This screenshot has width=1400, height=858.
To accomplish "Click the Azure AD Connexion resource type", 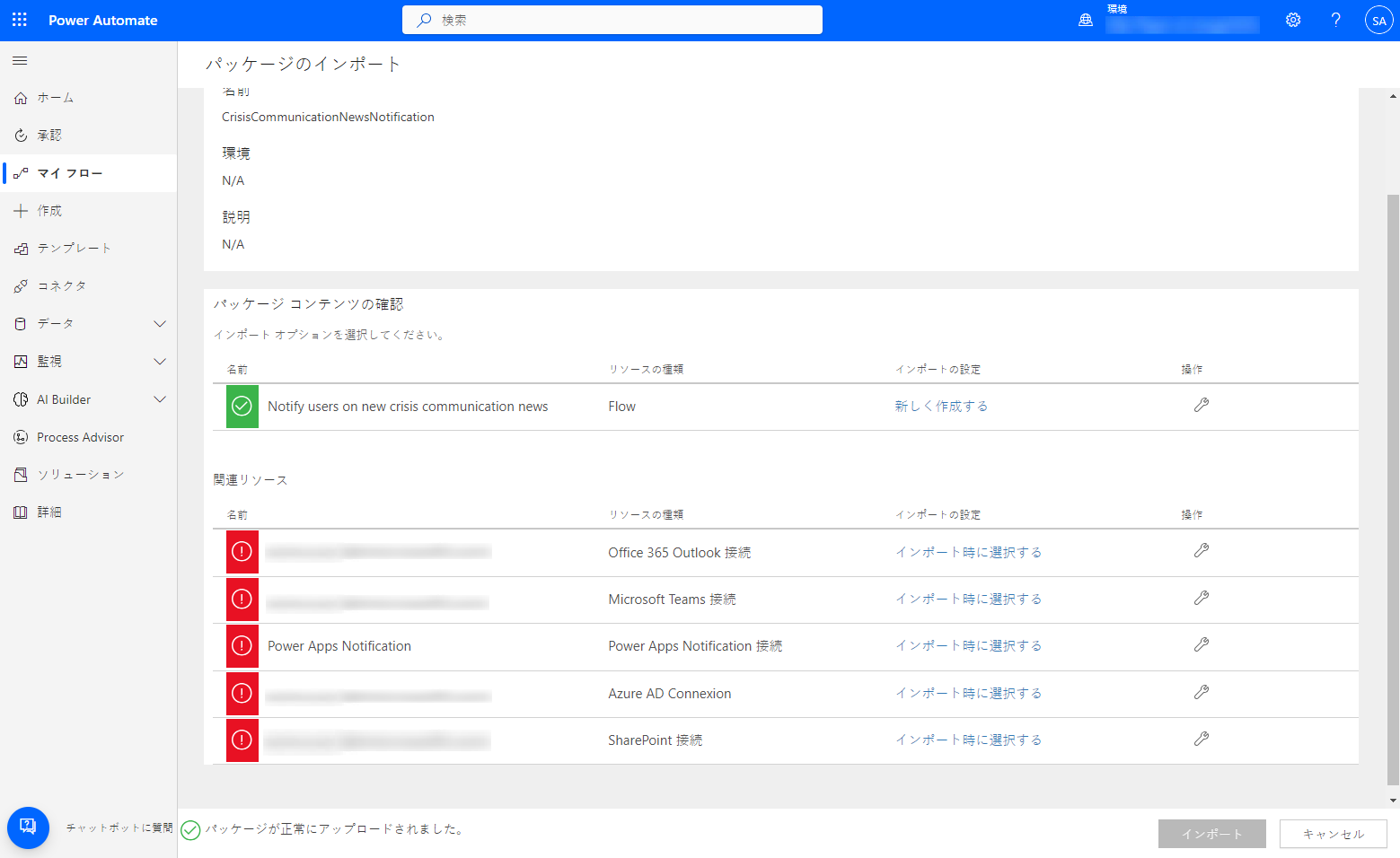I will 670,694.
